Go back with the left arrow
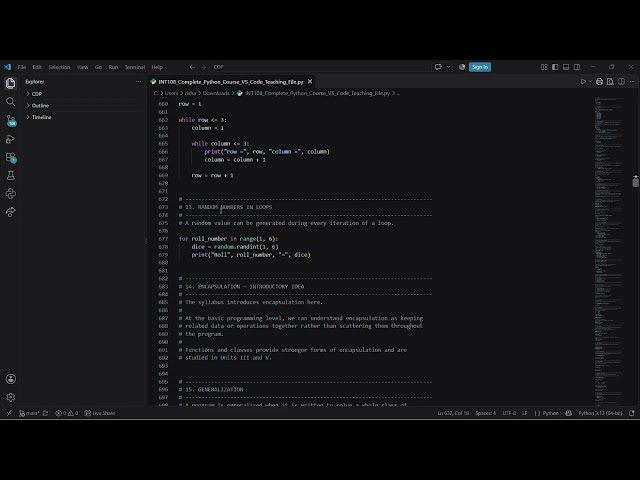Viewport: 640px width, 480px height. pos(192,67)
